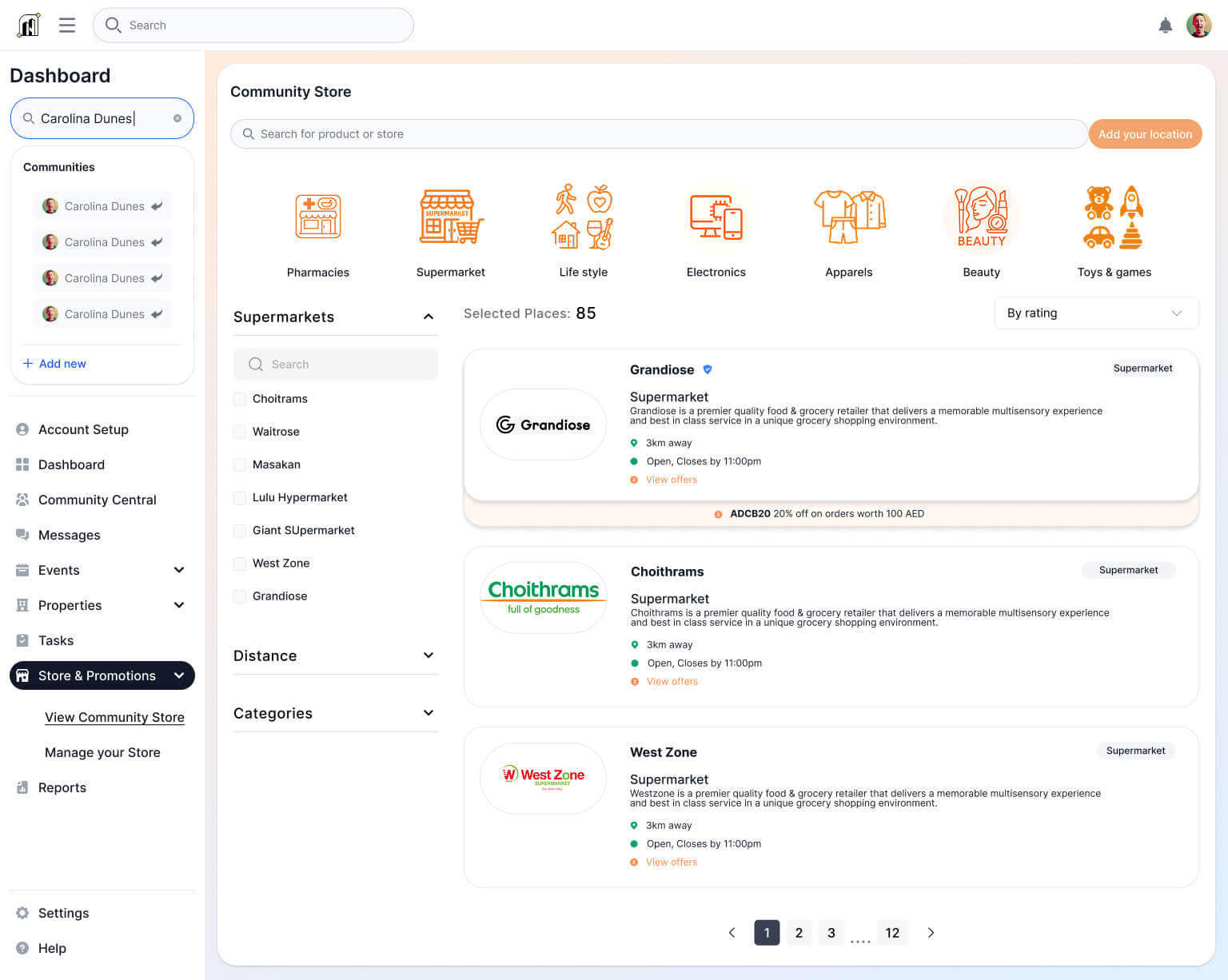Click the Tasks sidebar icon

[x=22, y=640]
